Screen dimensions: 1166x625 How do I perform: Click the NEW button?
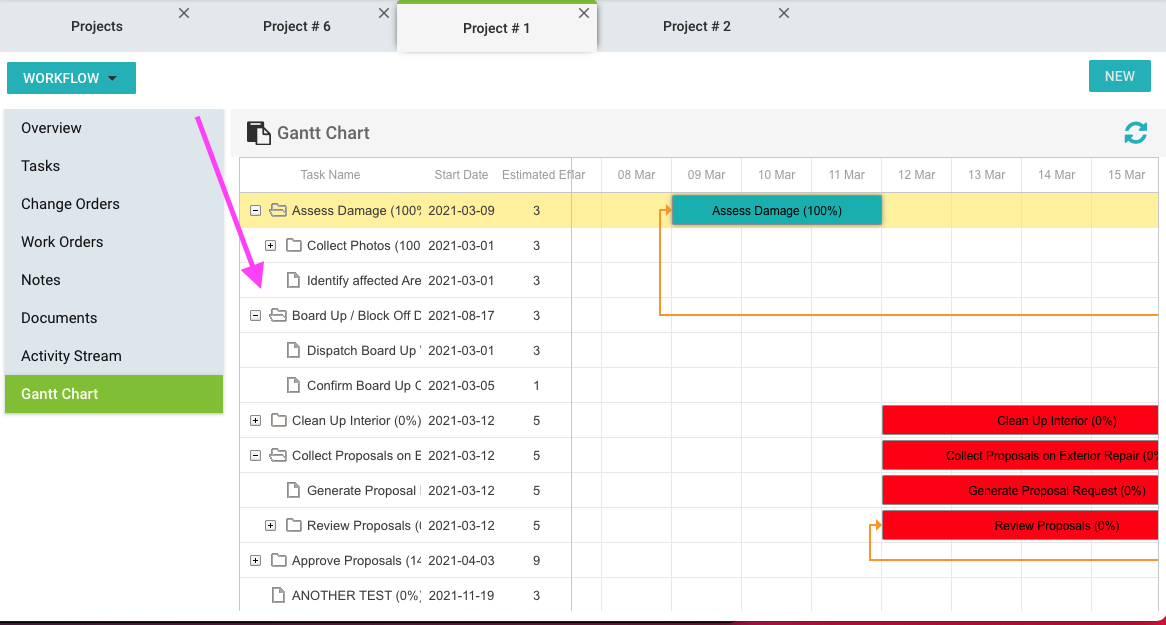point(1119,75)
